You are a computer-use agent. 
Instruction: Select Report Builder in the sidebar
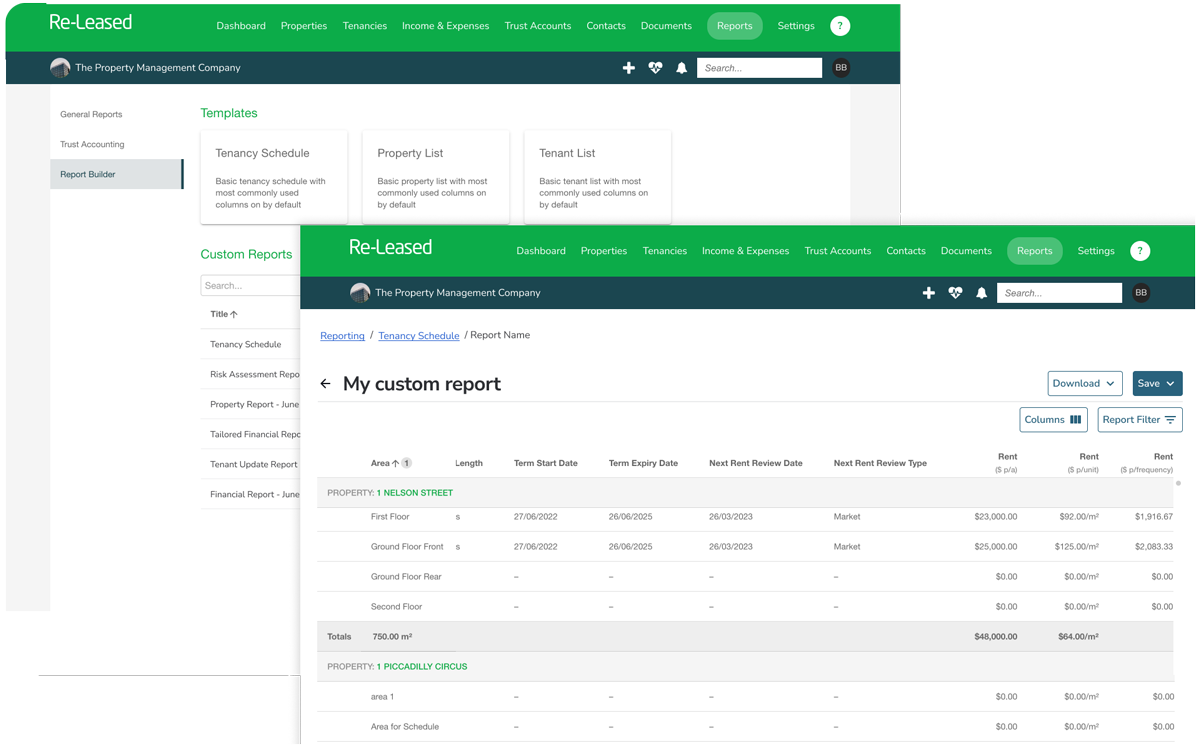coord(117,174)
